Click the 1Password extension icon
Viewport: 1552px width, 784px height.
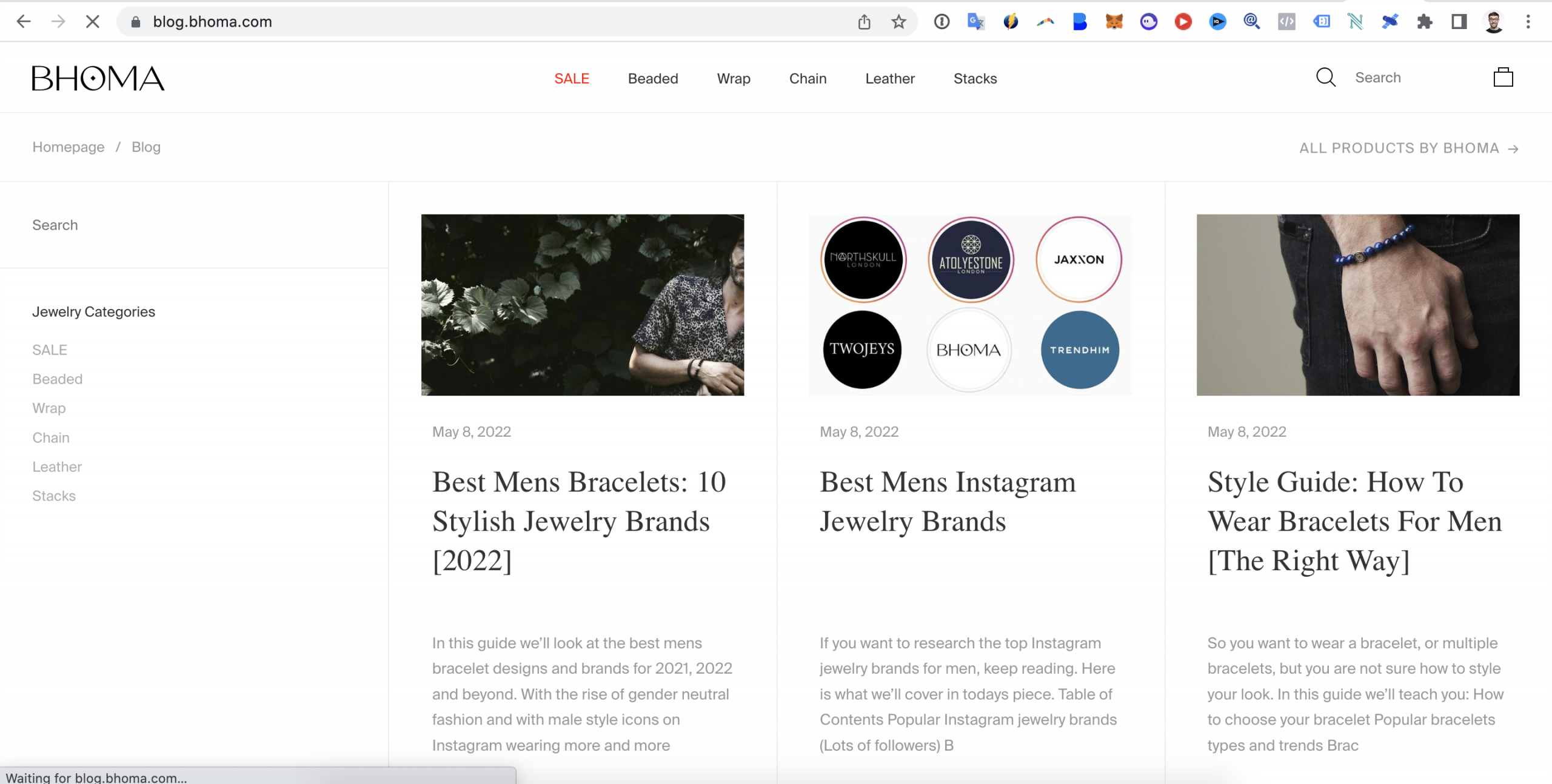pyautogui.click(x=942, y=22)
